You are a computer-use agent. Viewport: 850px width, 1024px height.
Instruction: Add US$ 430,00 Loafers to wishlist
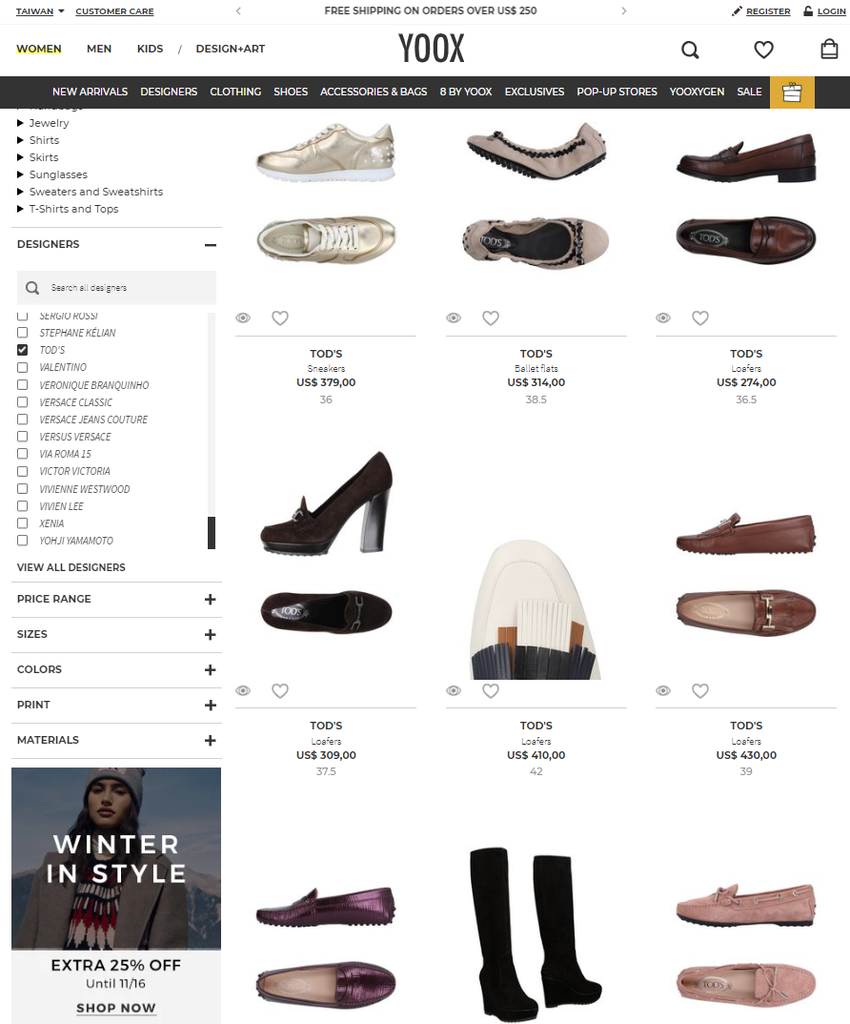click(x=700, y=691)
